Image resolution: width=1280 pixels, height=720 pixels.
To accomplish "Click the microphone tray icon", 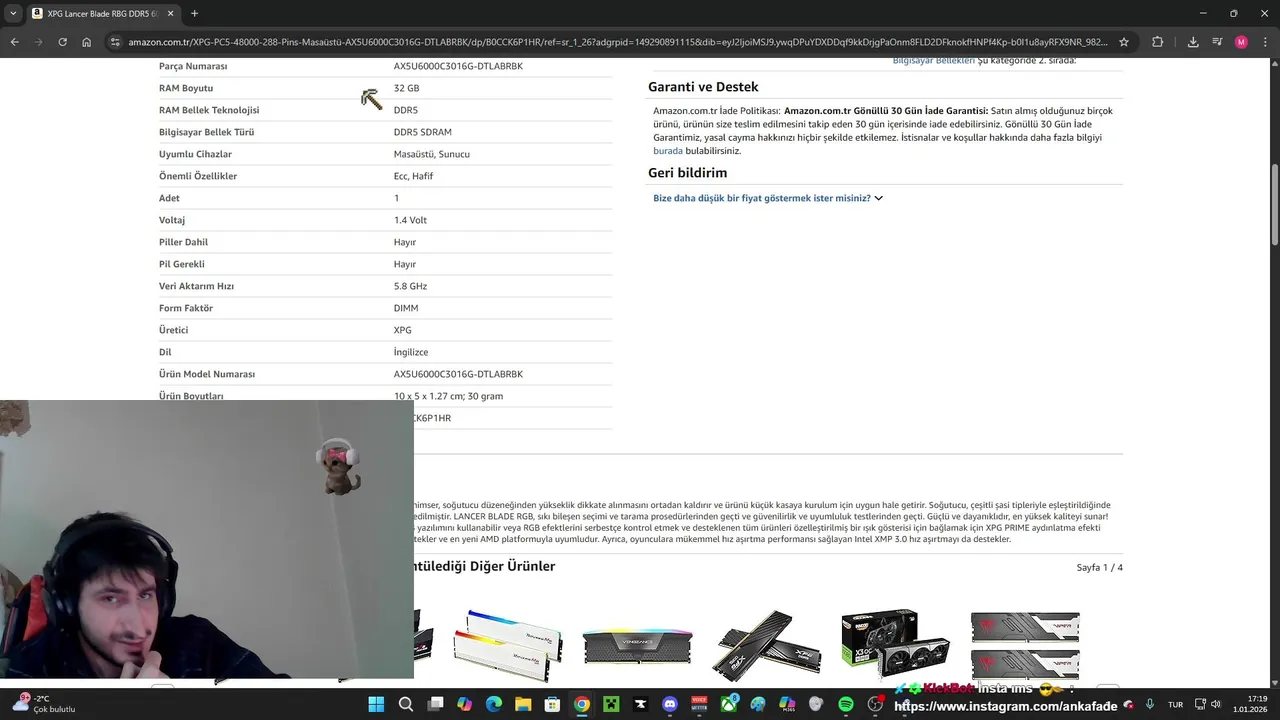I will click(x=1150, y=704).
